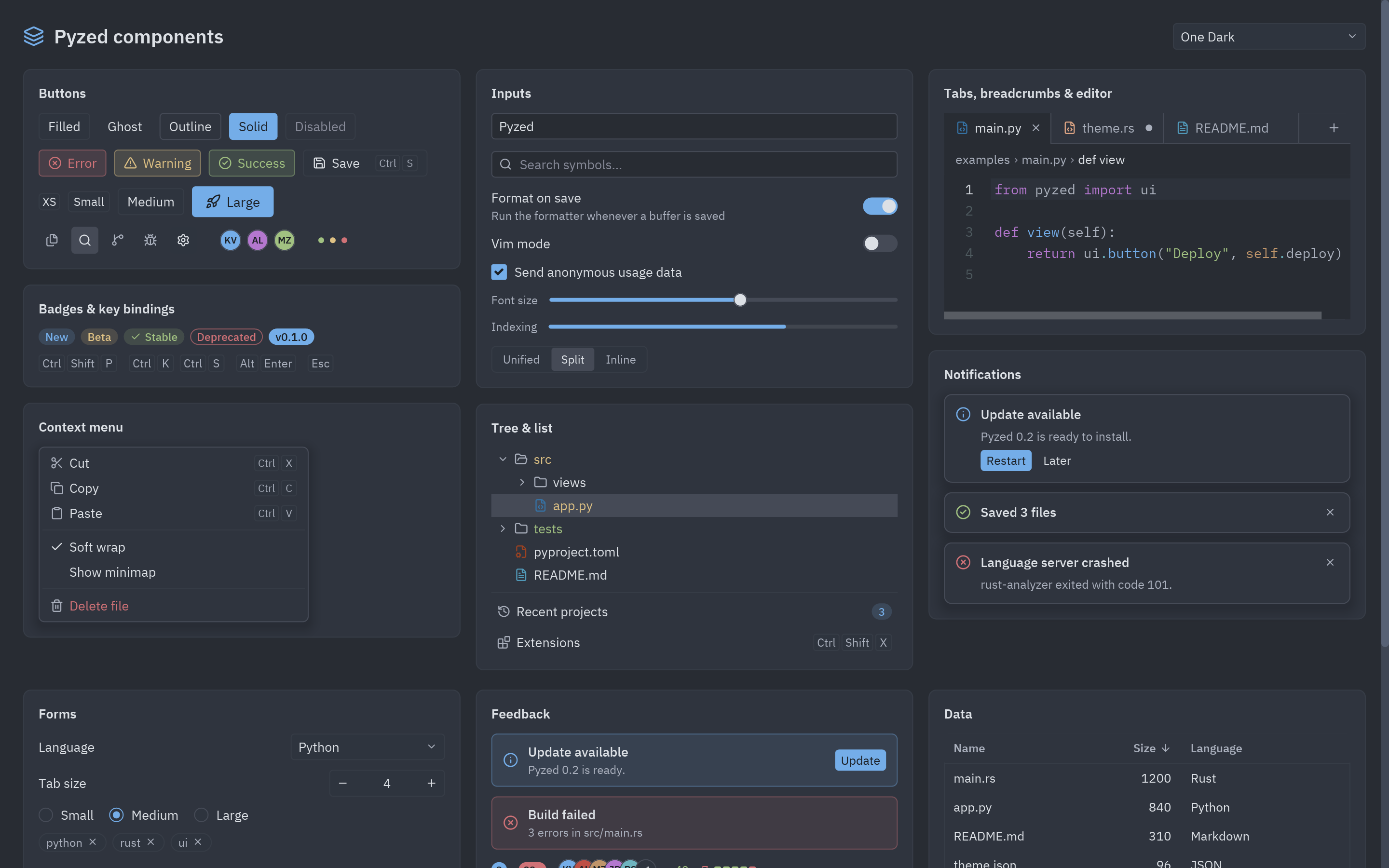Image resolution: width=1389 pixels, height=868 pixels.
Task: Select the Unified segmented option
Action: (521, 359)
